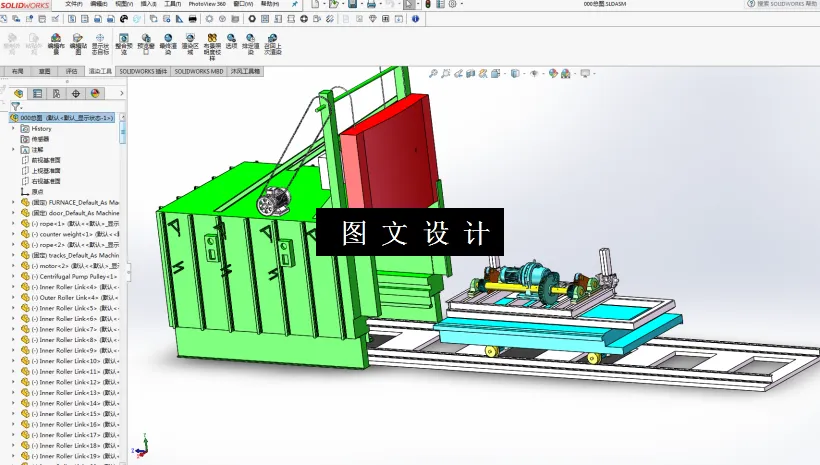This screenshot has height=465, width=820.
Task: Click the Edit Appearance color ball icon
Action: (553, 74)
